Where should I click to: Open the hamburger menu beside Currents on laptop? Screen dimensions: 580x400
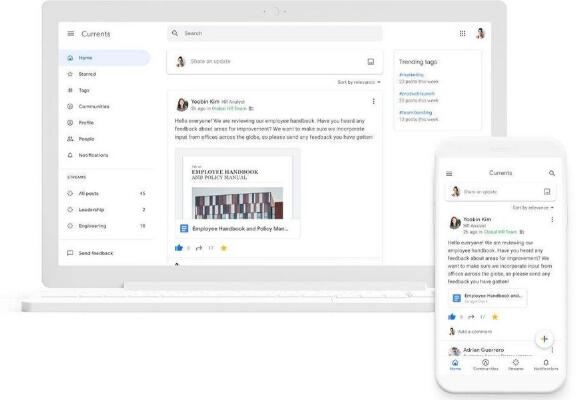pyautogui.click(x=71, y=34)
